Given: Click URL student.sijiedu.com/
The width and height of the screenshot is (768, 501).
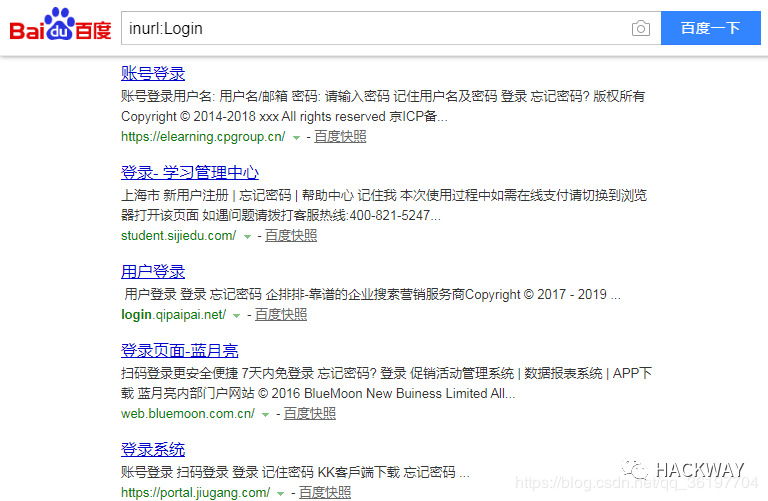Looking at the screenshot, I should (179, 236).
